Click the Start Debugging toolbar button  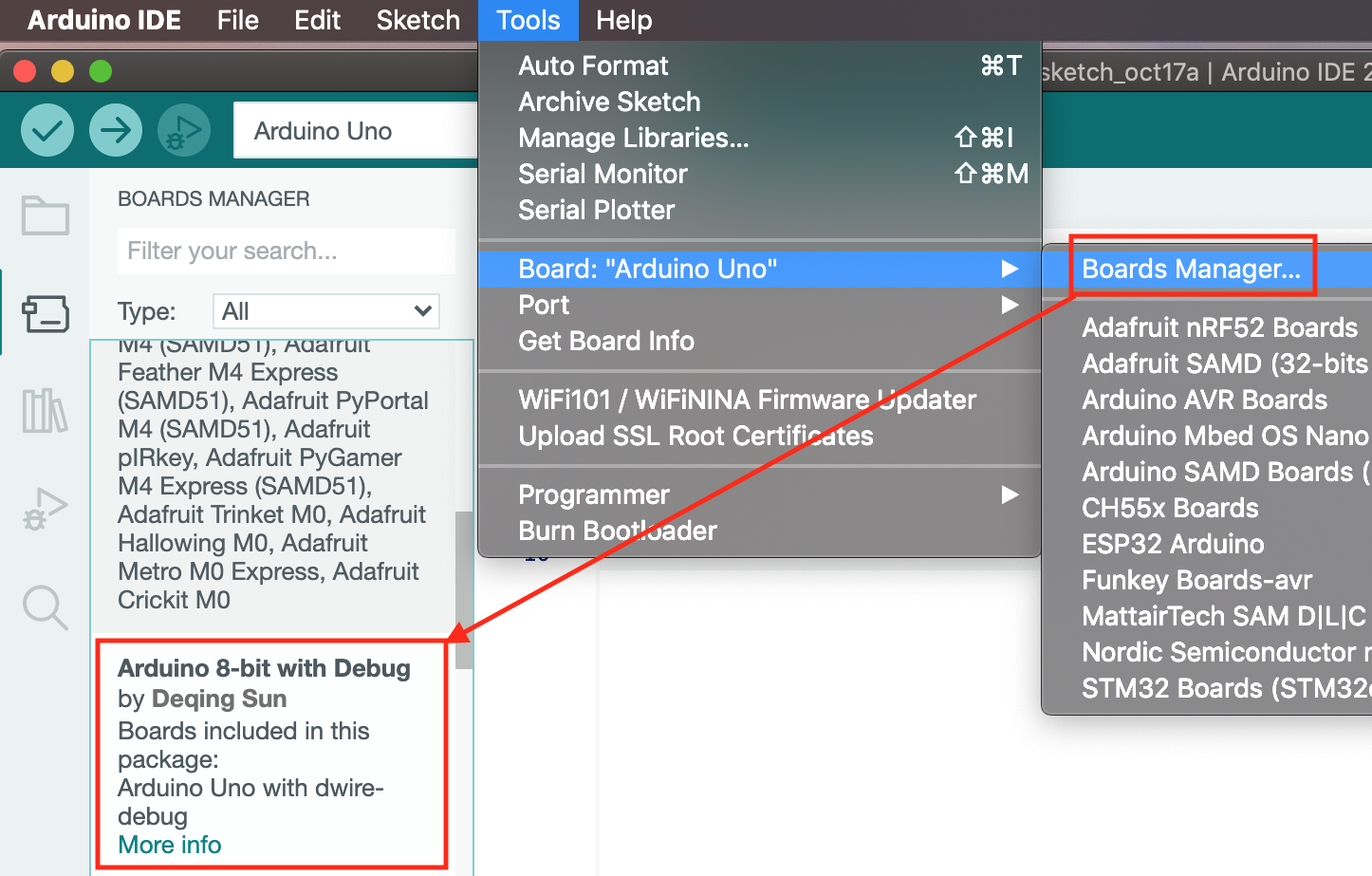pyautogui.click(x=184, y=130)
